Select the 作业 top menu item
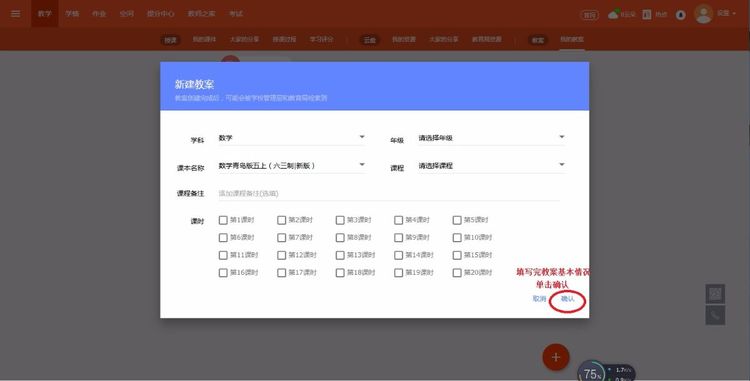Image resolution: width=750 pixels, height=381 pixels. 99,14
